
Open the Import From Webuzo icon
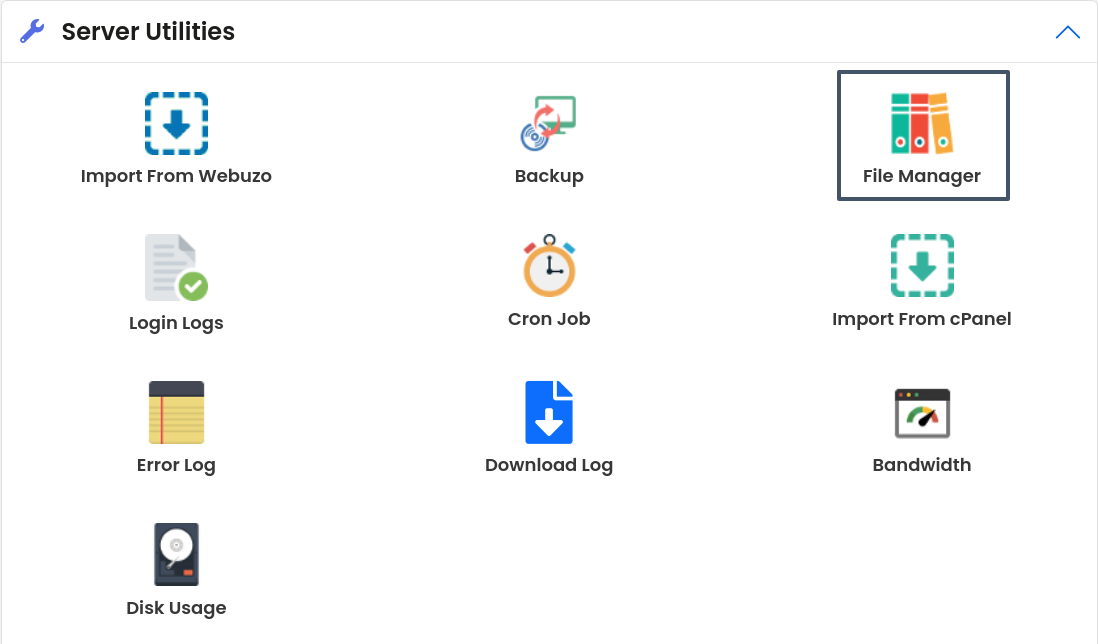(x=176, y=124)
